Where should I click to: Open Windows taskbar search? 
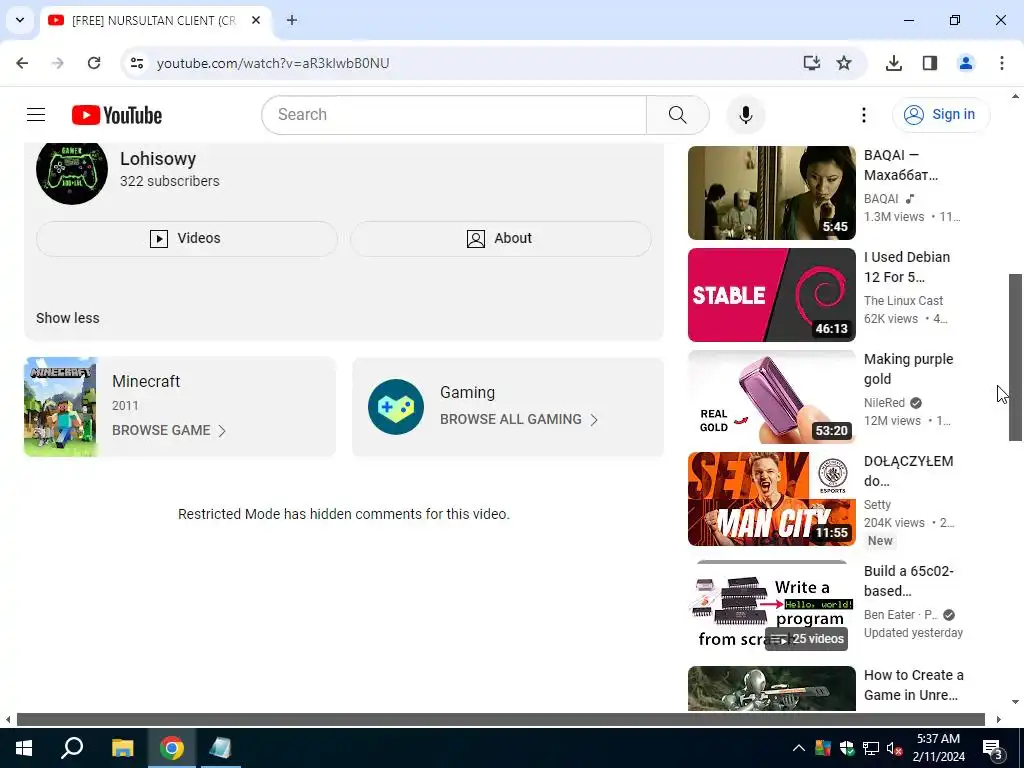point(72,748)
